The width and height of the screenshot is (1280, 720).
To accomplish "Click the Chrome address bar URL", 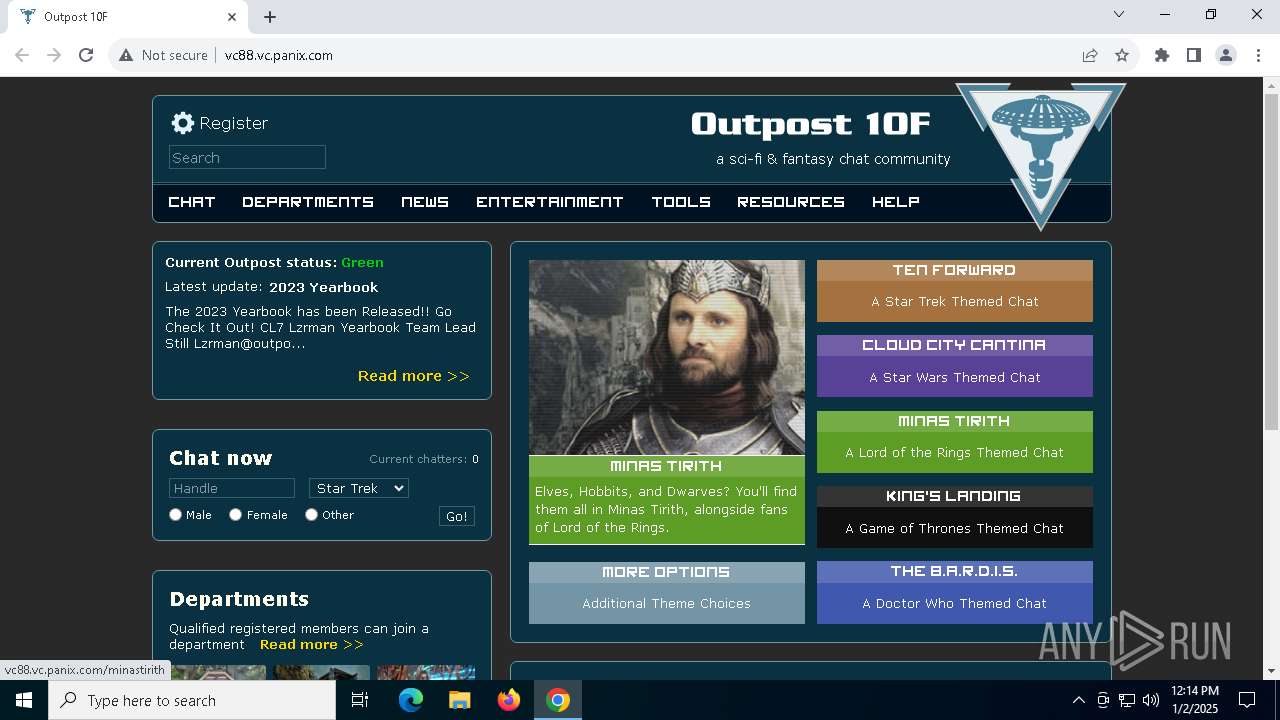I will click(x=279, y=55).
